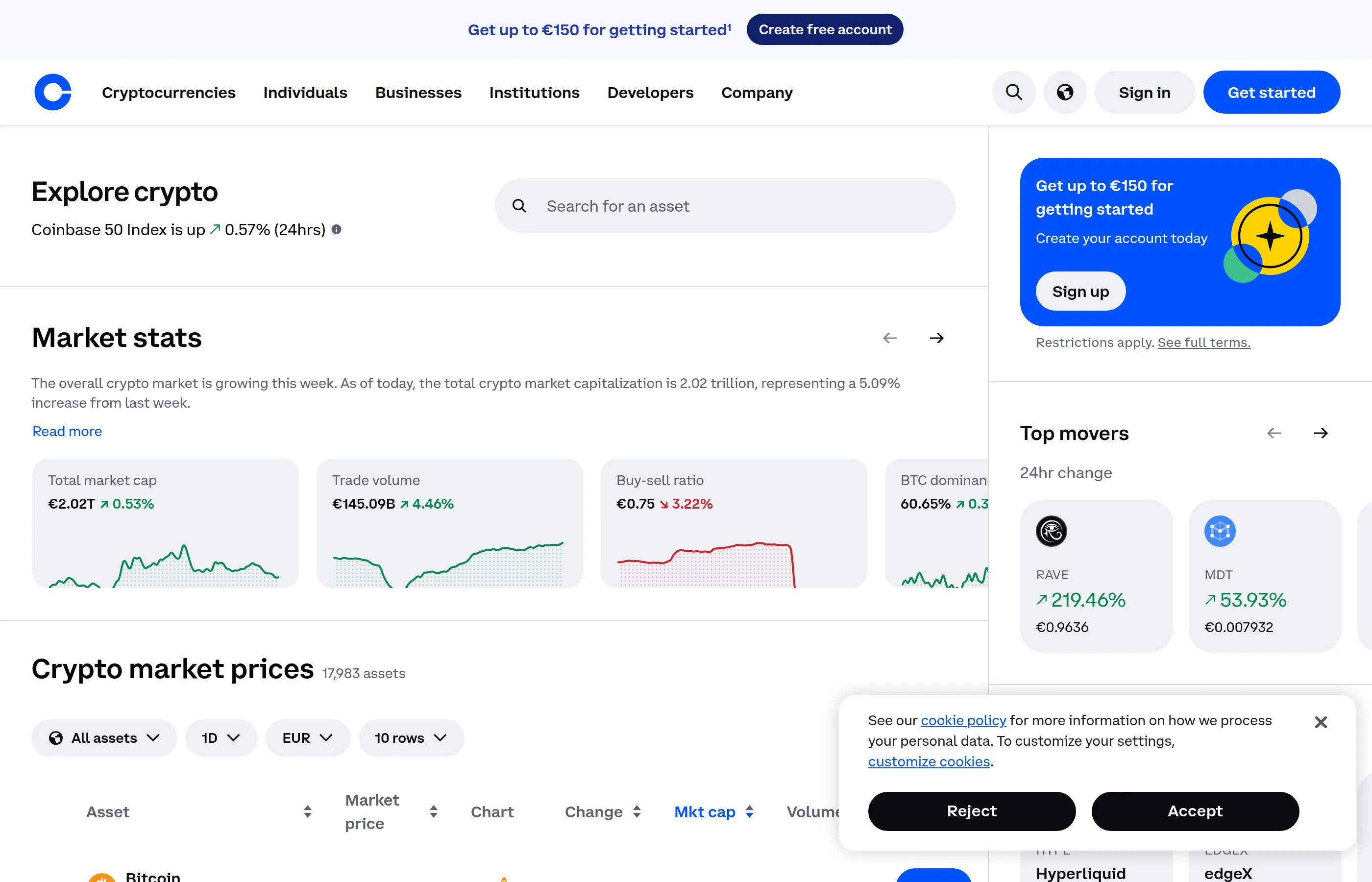This screenshot has height=882, width=1372.
Task: Click the info icon next to 0.57% (24hrs)
Action: 337,230
